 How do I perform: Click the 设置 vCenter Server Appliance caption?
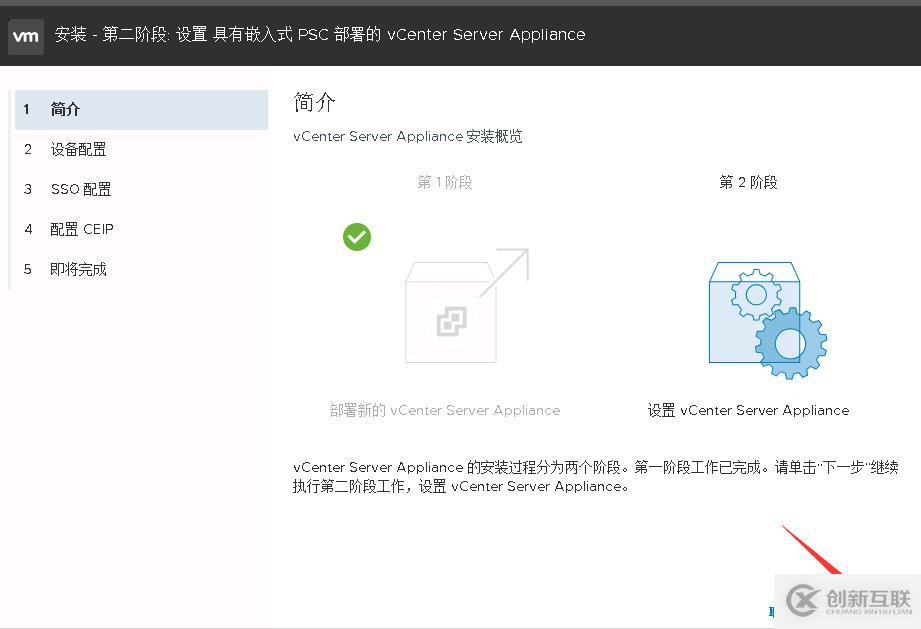coord(748,410)
